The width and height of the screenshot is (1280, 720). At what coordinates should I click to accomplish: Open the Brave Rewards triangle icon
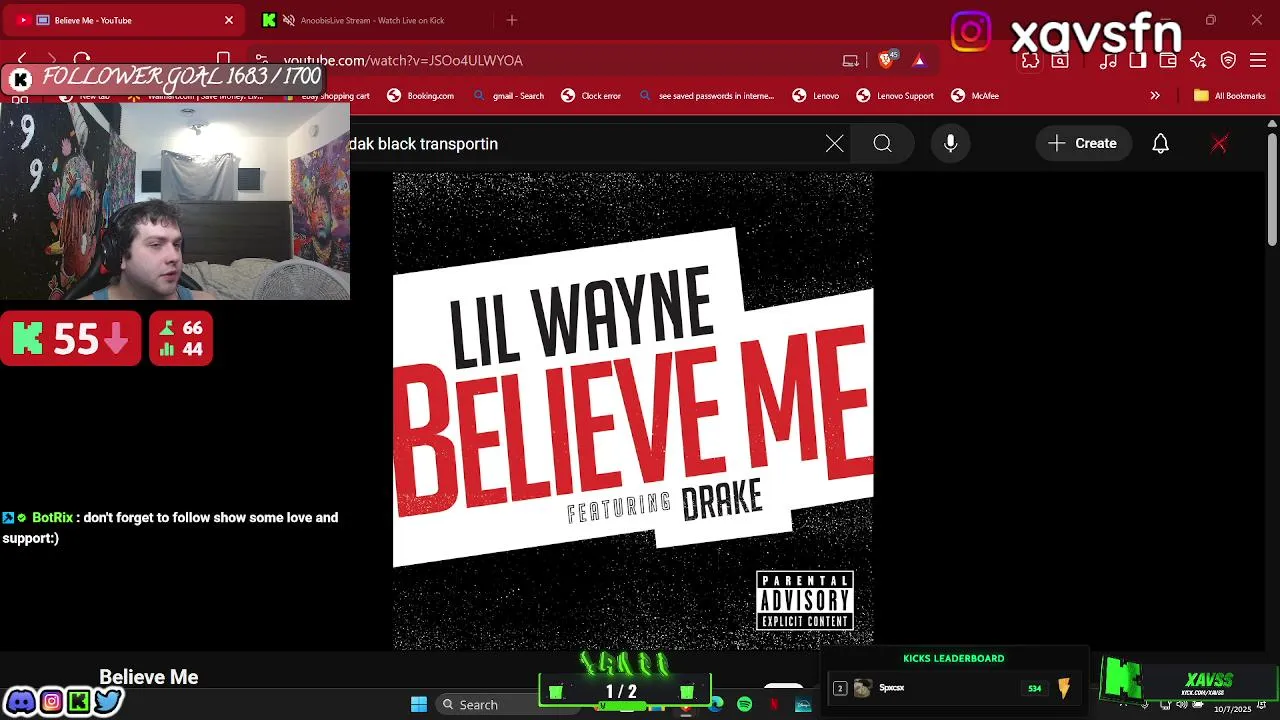tap(919, 60)
